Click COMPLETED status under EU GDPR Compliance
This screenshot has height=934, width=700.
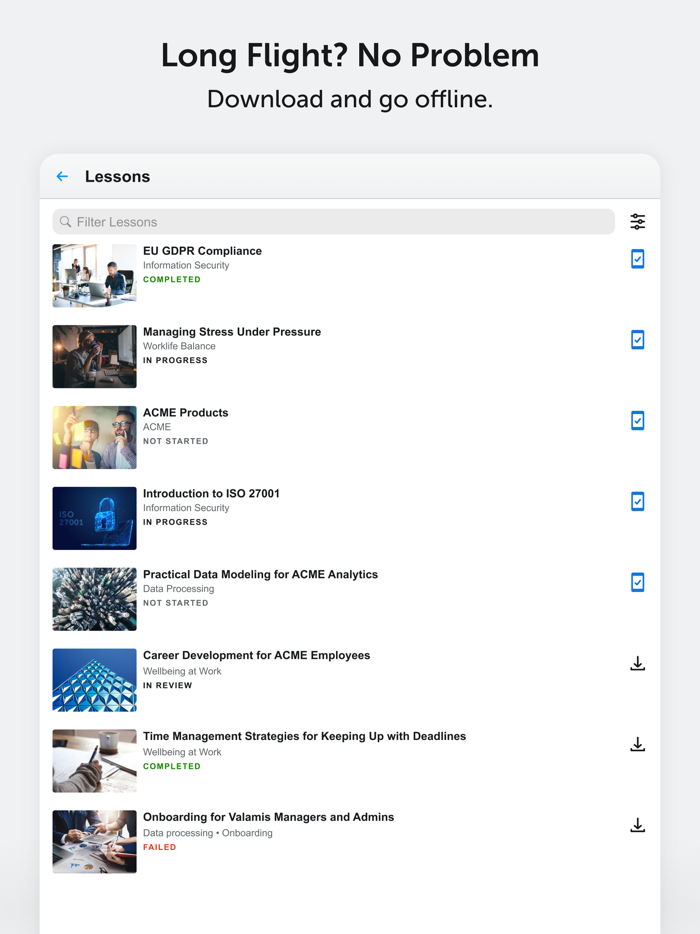[x=172, y=279]
